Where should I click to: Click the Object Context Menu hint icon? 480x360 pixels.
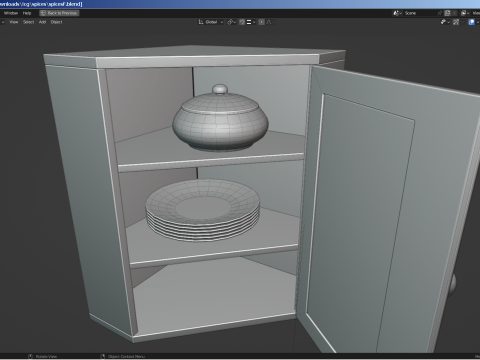click(103, 356)
